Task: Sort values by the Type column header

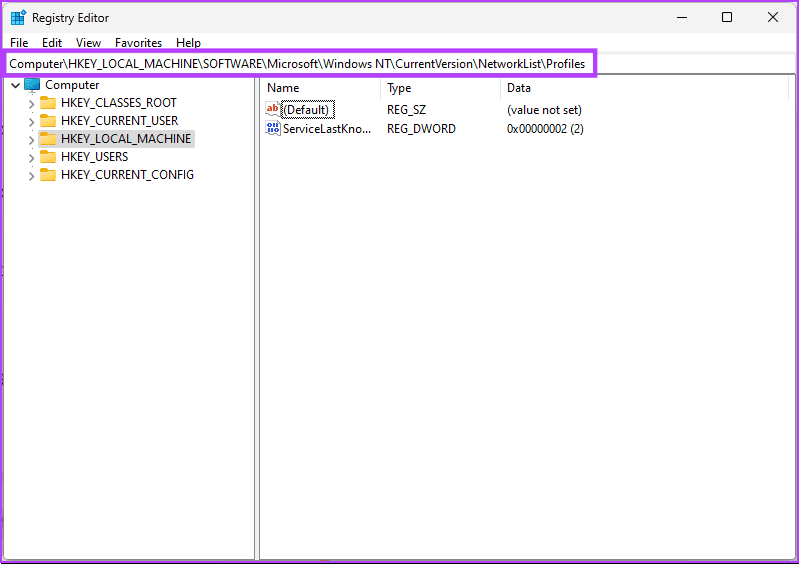Action: pos(441,88)
